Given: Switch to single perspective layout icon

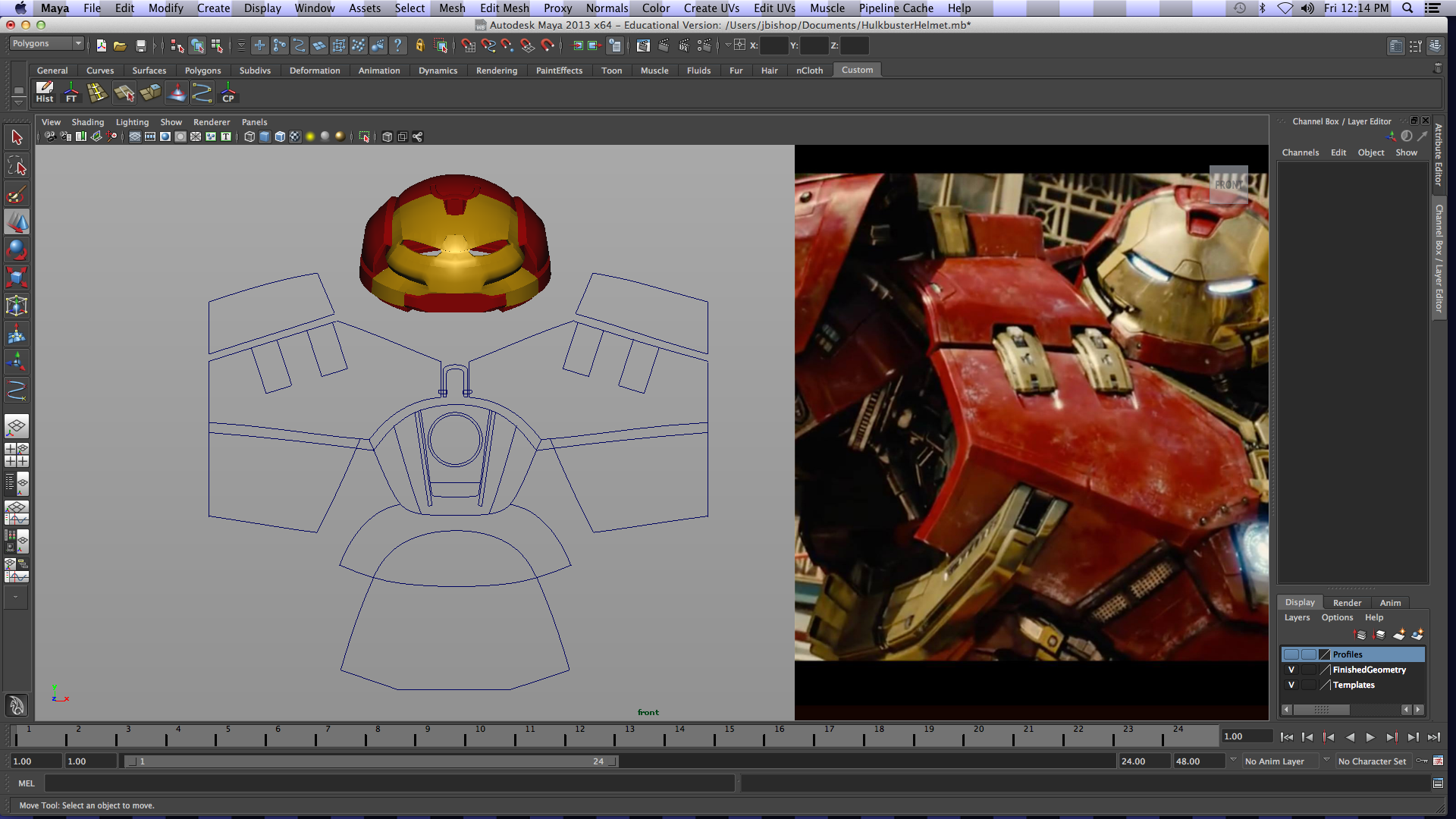Looking at the screenshot, I should point(17,426).
